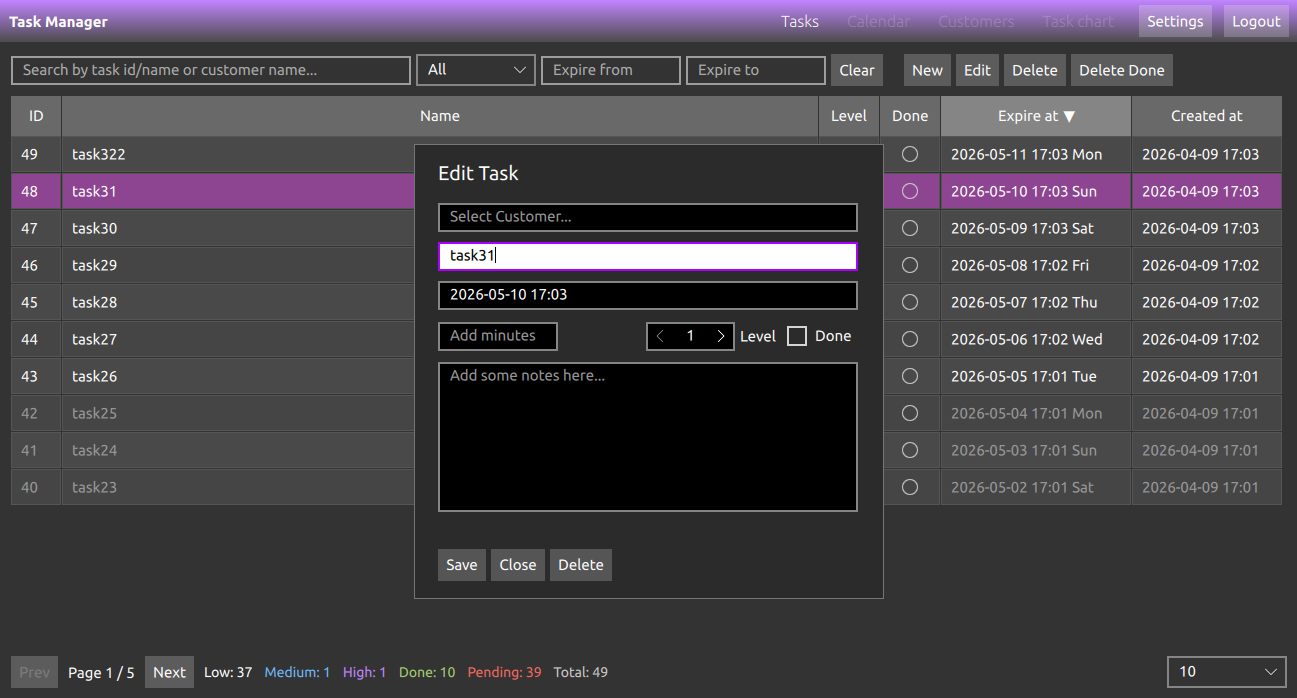1297x698 pixels.
Task: Toggle done circle for 2026-05-08 row
Action: click(x=909, y=265)
